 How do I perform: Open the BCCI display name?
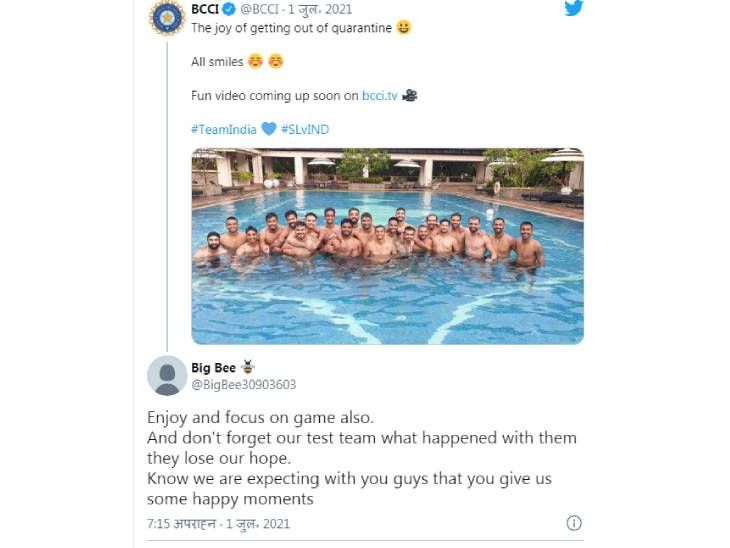click(205, 9)
